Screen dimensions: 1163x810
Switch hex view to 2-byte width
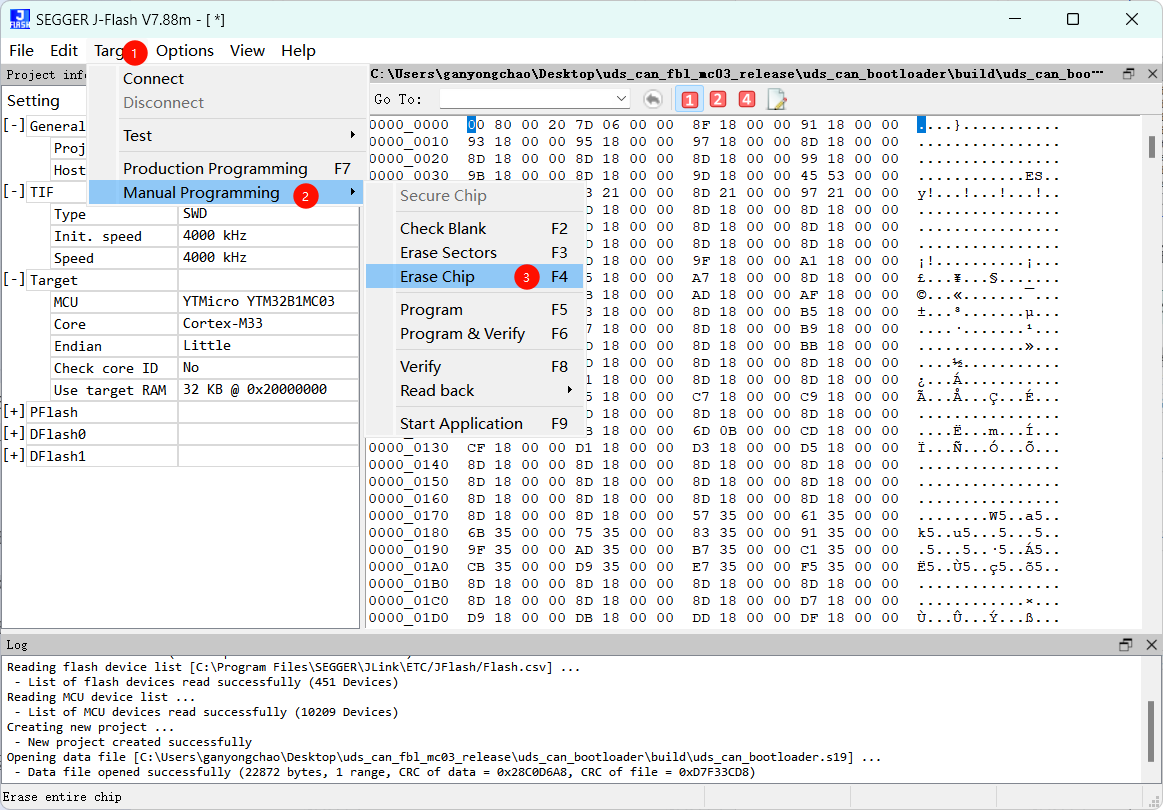(x=718, y=99)
